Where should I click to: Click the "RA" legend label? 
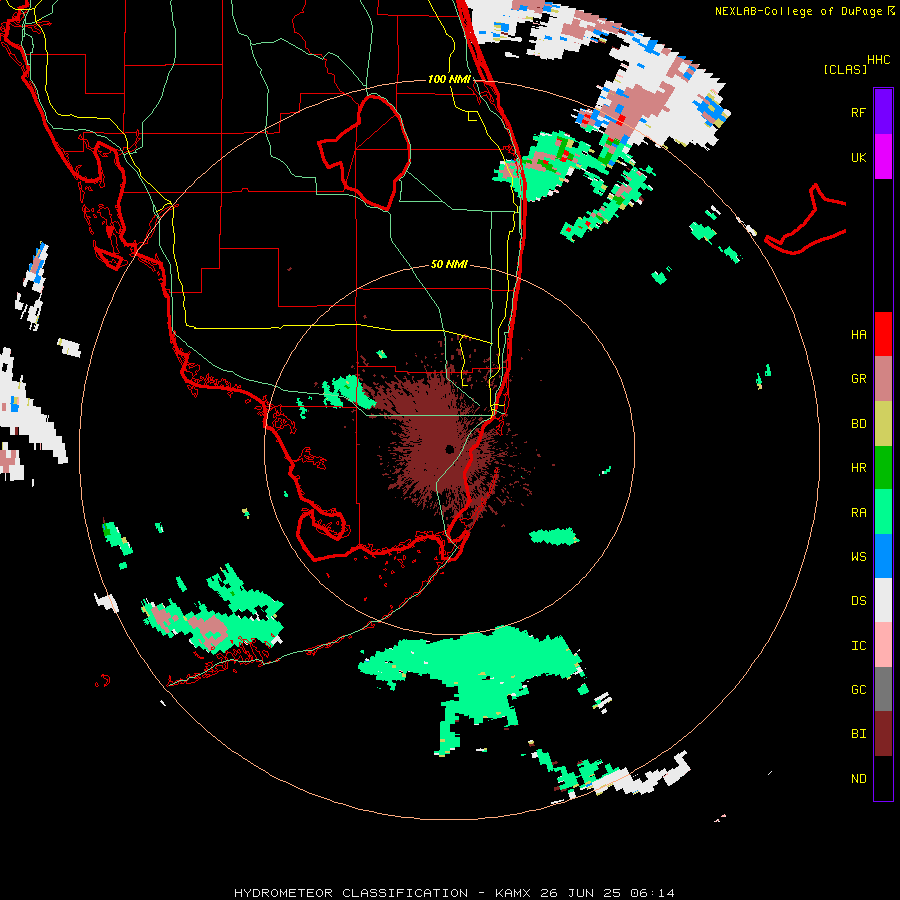pos(858,513)
